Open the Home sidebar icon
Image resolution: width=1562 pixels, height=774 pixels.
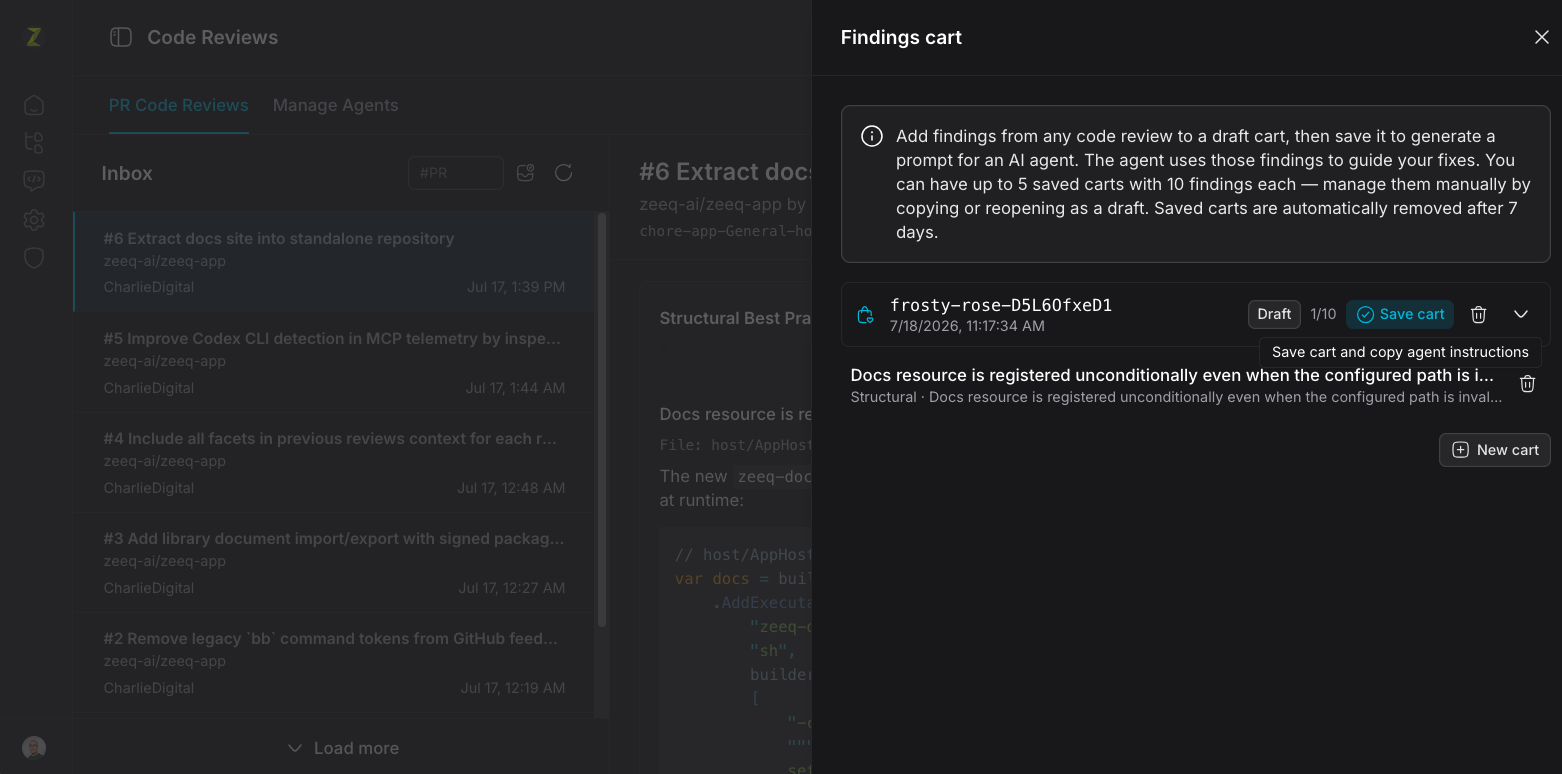[x=34, y=105]
